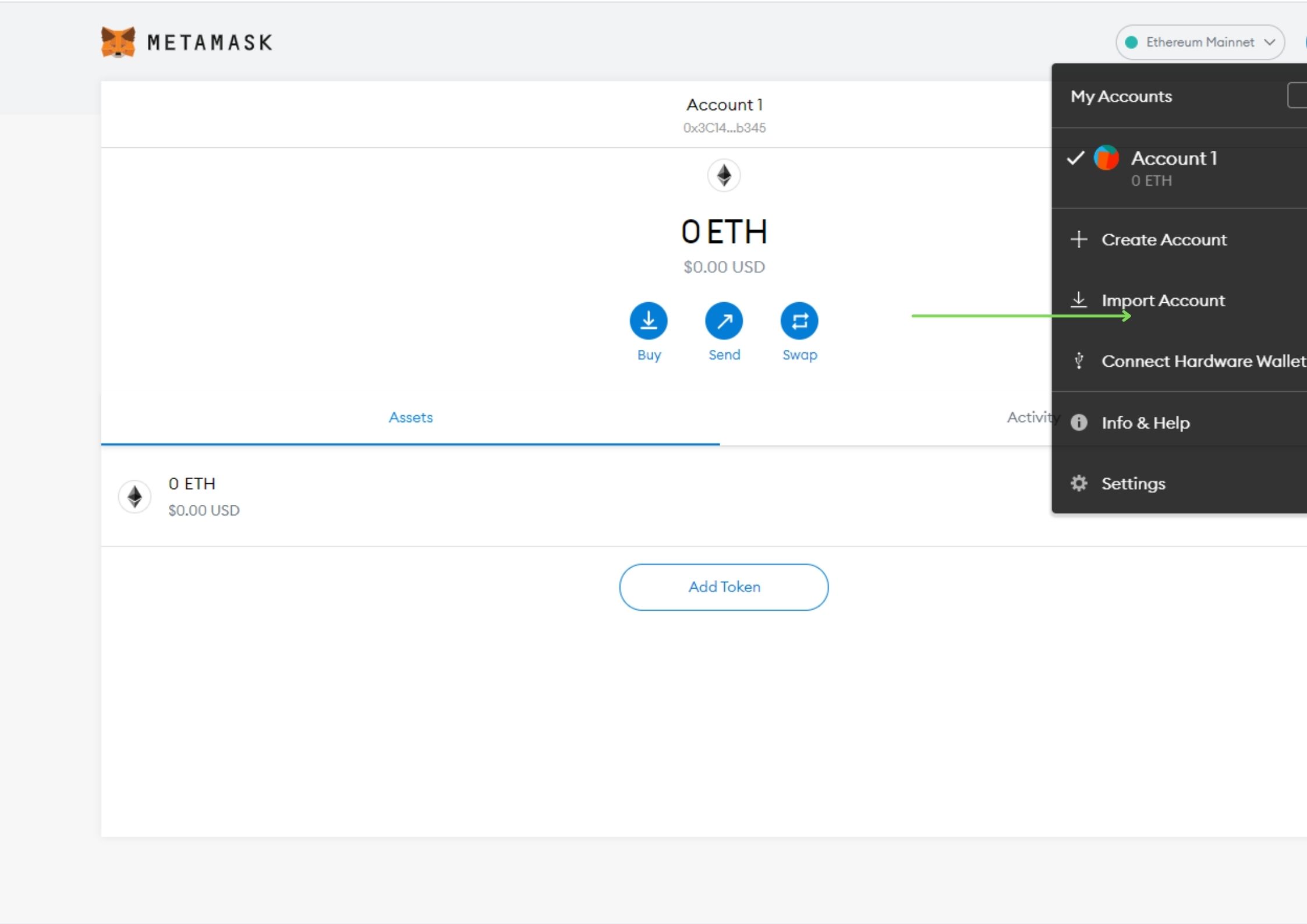
Task: Open Settings from the account menu
Action: (x=1180, y=484)
